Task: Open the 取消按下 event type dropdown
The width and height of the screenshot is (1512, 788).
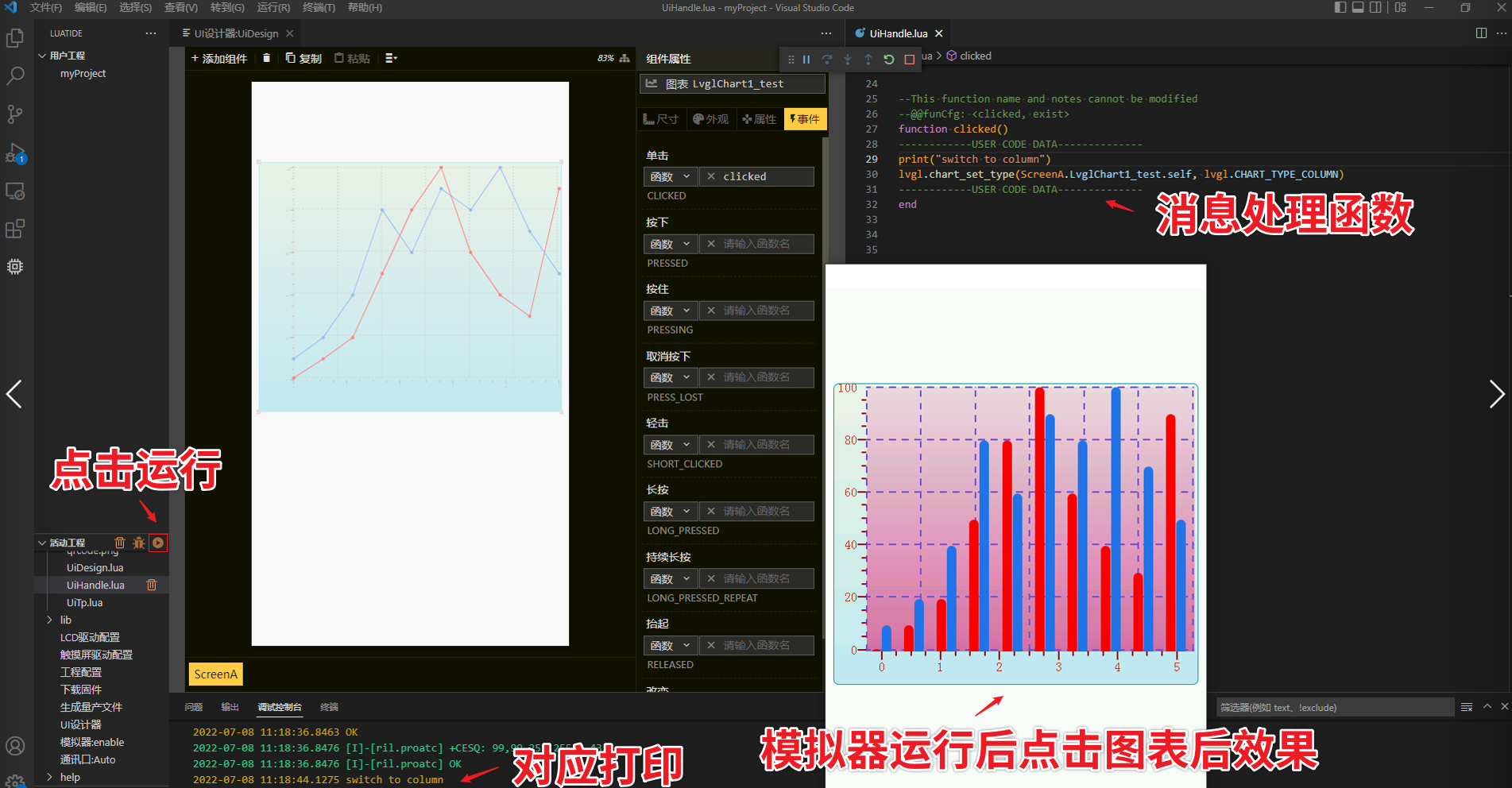Action: point(671,377)
